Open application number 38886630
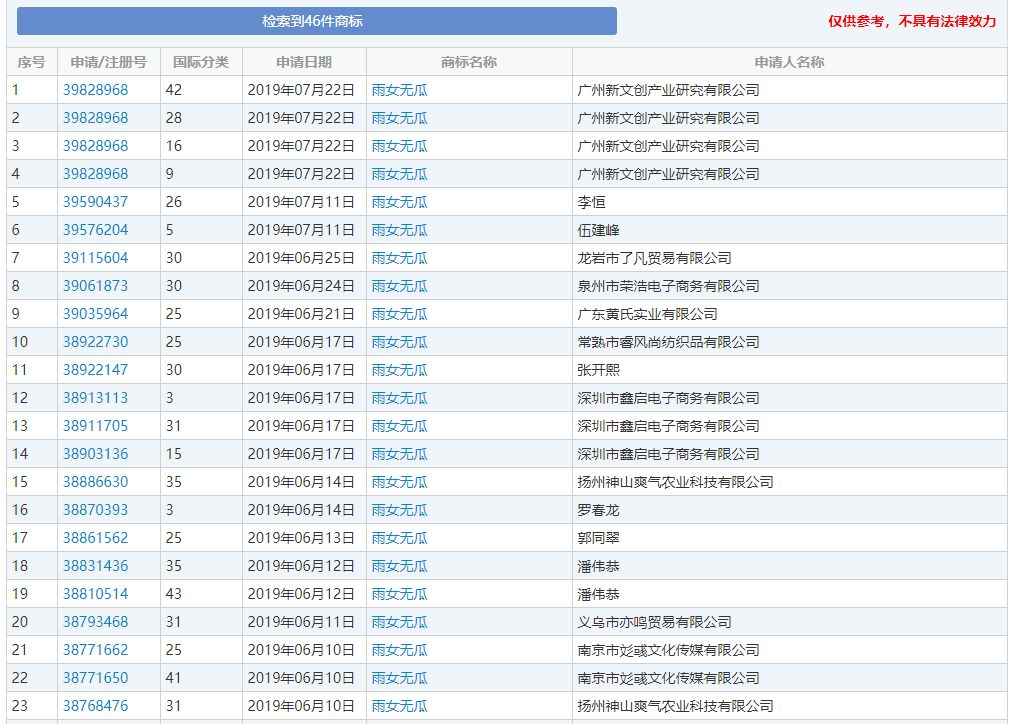Image resolution: width=1014 pixels, height=724 pixels. pyautogui.click(x=96, y=482)
